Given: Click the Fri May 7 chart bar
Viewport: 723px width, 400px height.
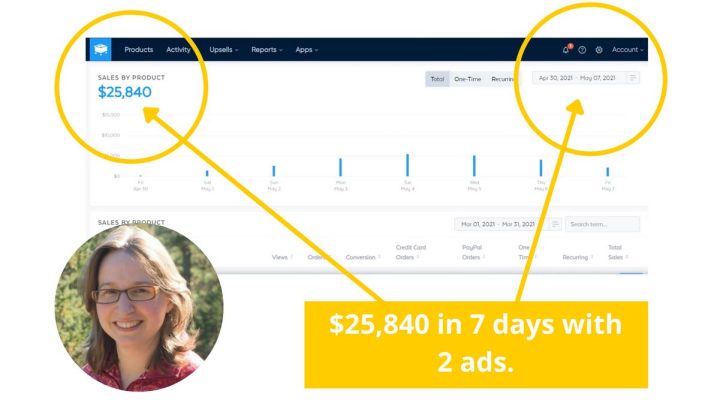Looking at the screenshot, I should coord(608,172).
